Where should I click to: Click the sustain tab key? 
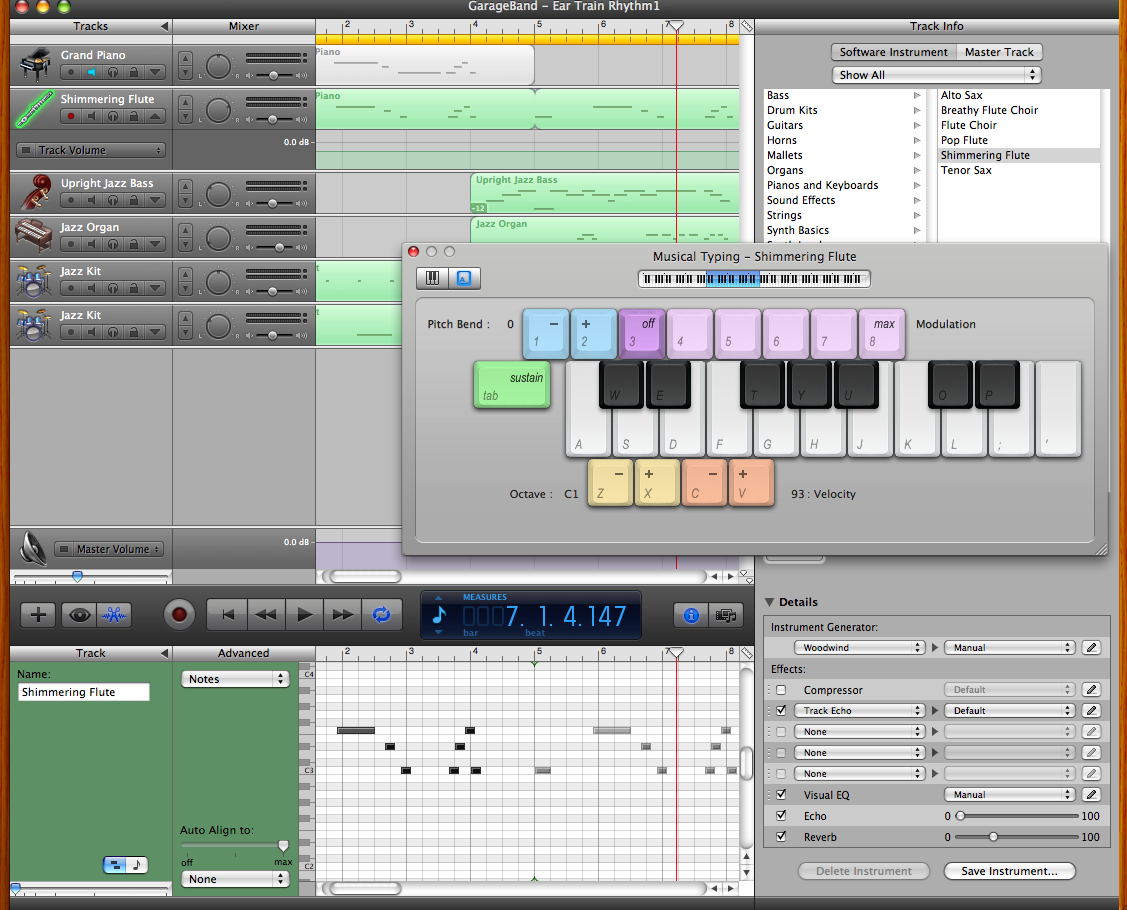coord(512,385)
